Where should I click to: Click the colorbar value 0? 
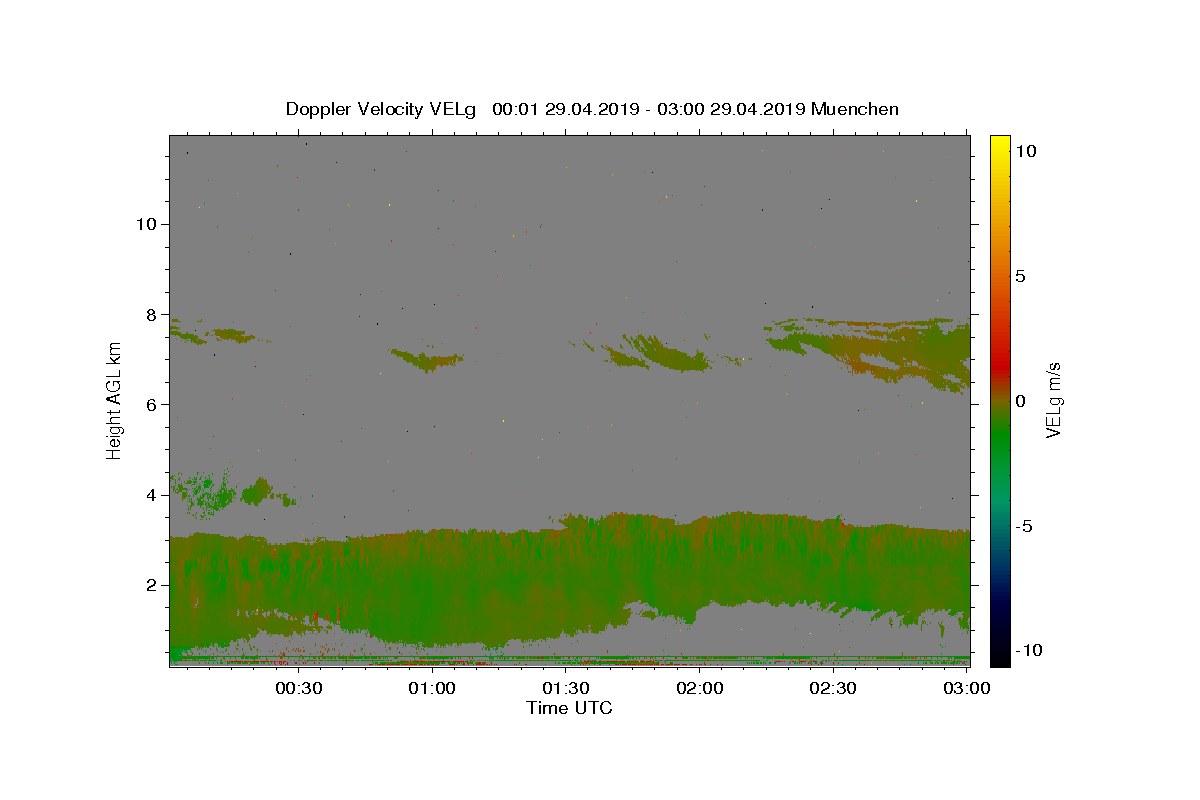[1020, 401]
